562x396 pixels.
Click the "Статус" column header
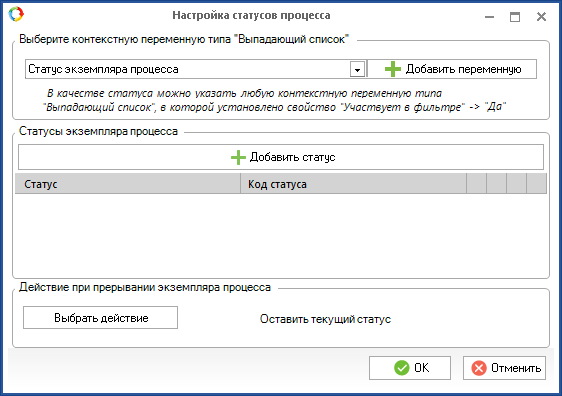[x=128, y=184]
